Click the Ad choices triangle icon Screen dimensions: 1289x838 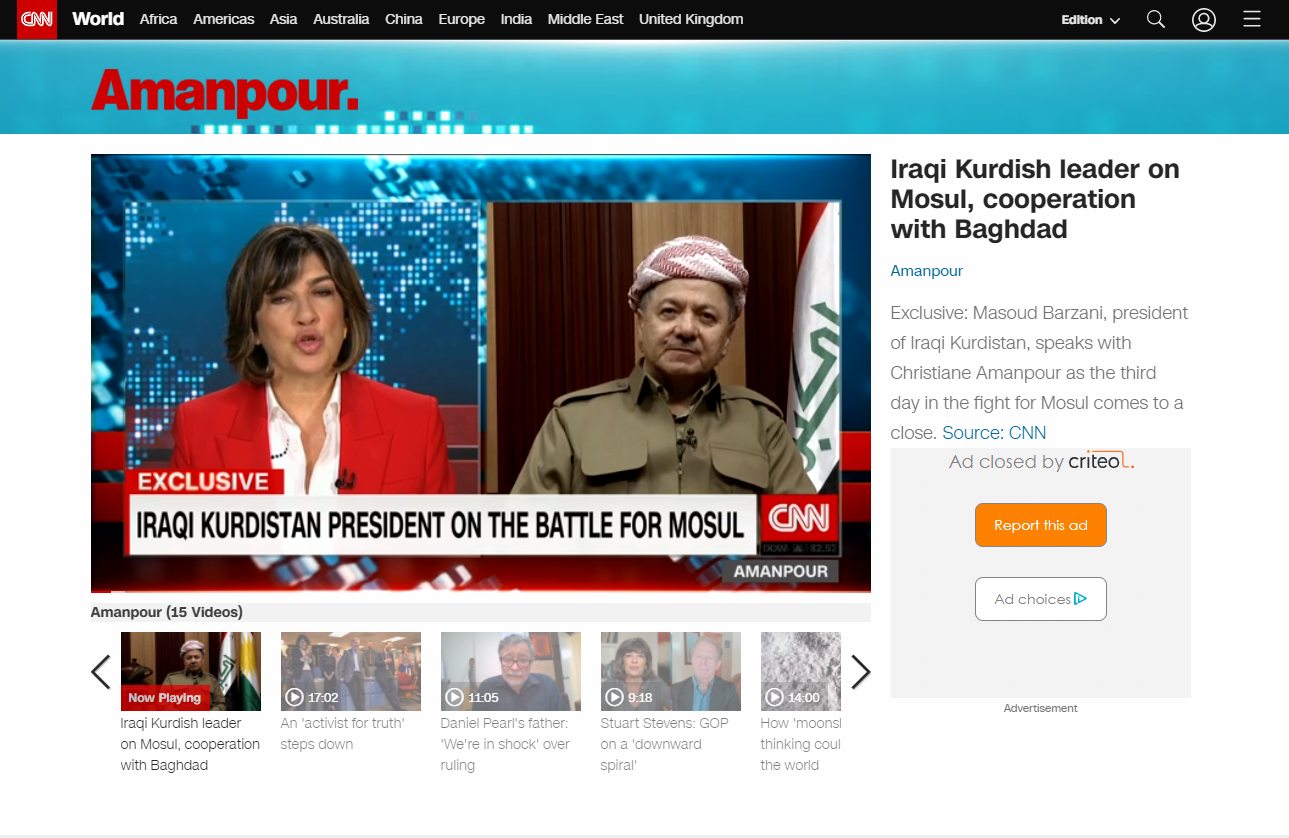click(1080, 599)
